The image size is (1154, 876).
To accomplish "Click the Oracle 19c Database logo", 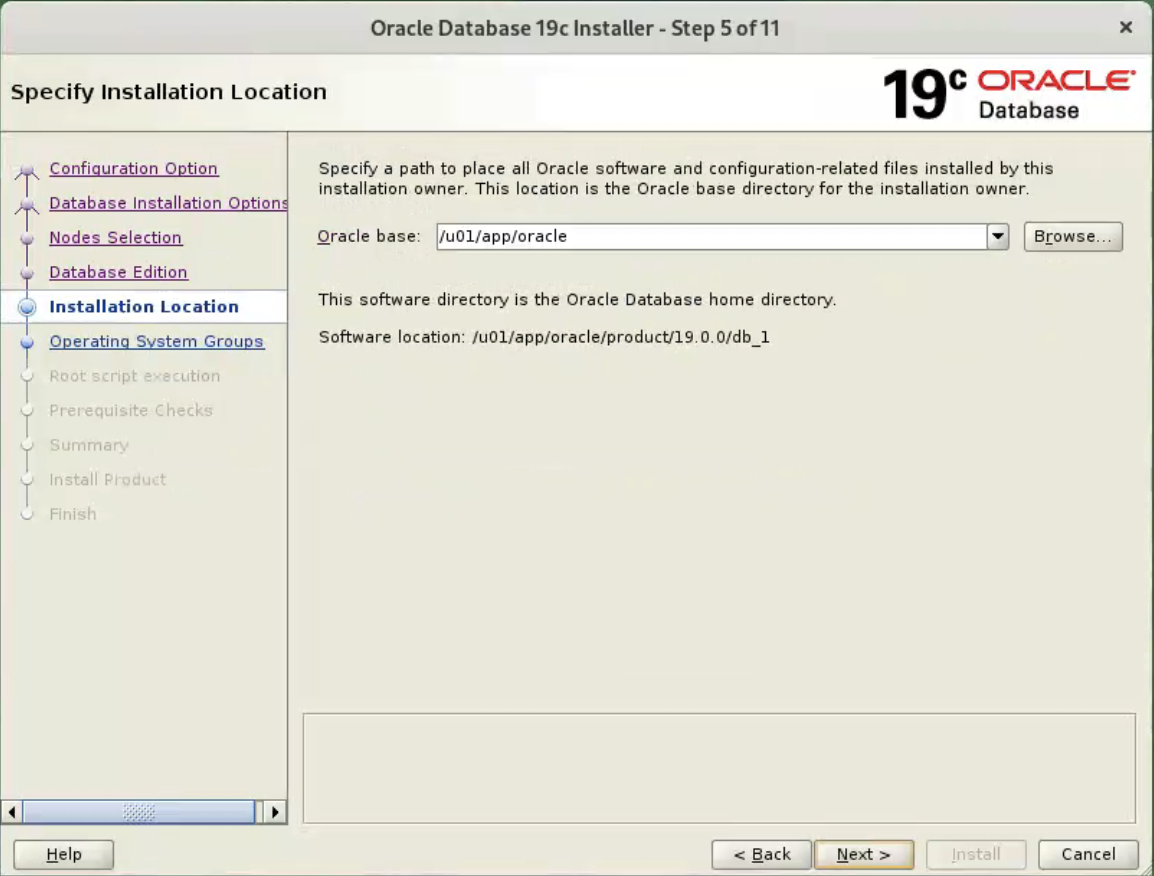I will [x=1008, y=94].
